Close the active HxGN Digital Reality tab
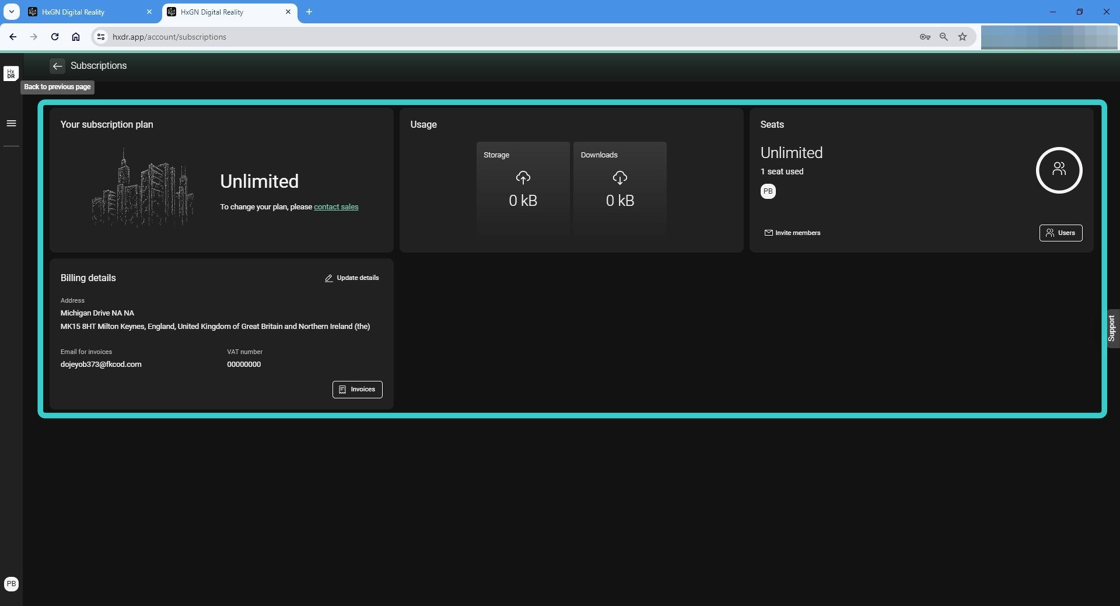The width and height of the screenshot is (1120, 606). 288,12
